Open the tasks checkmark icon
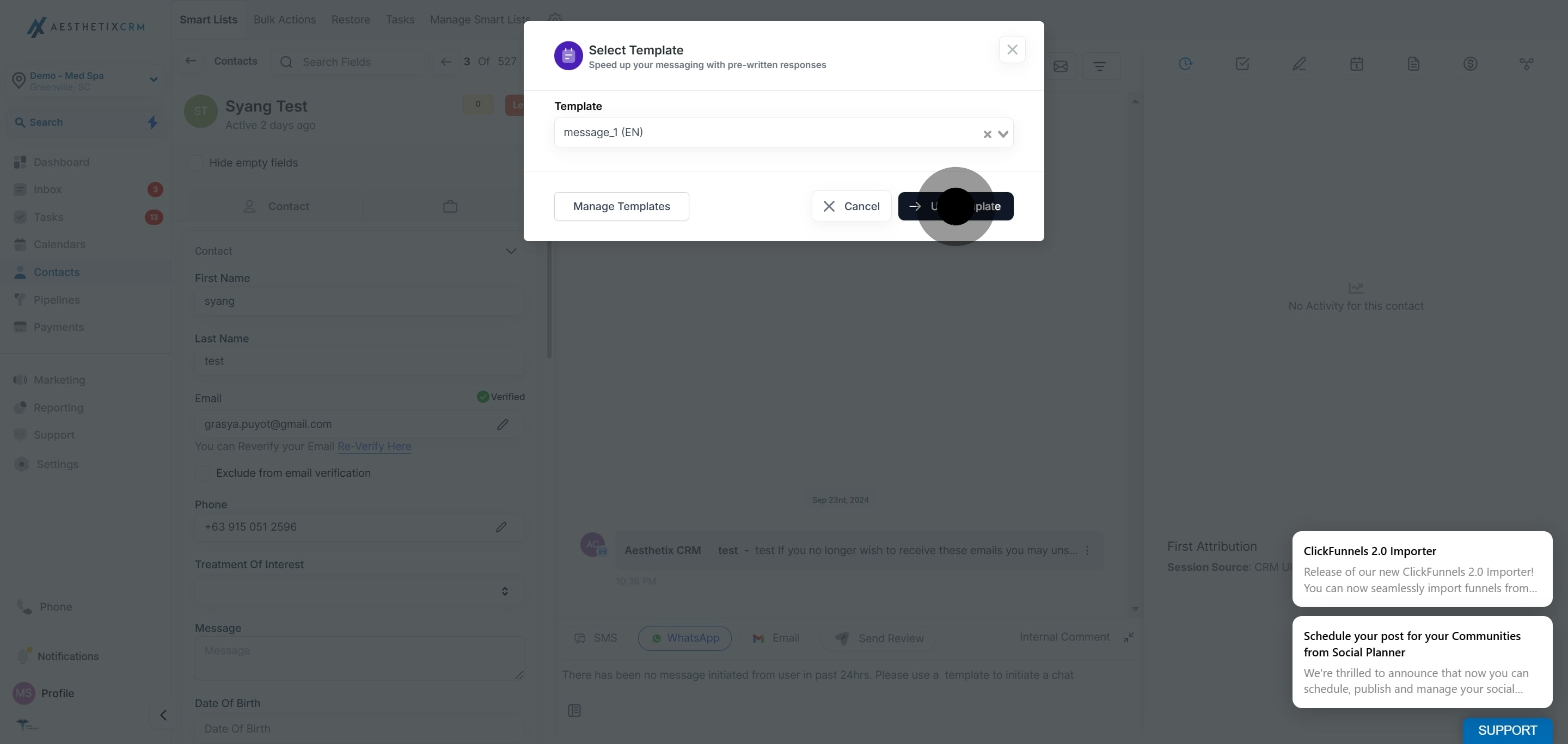The height and width of the screenshot is (744, 1568). (1242, 63)
